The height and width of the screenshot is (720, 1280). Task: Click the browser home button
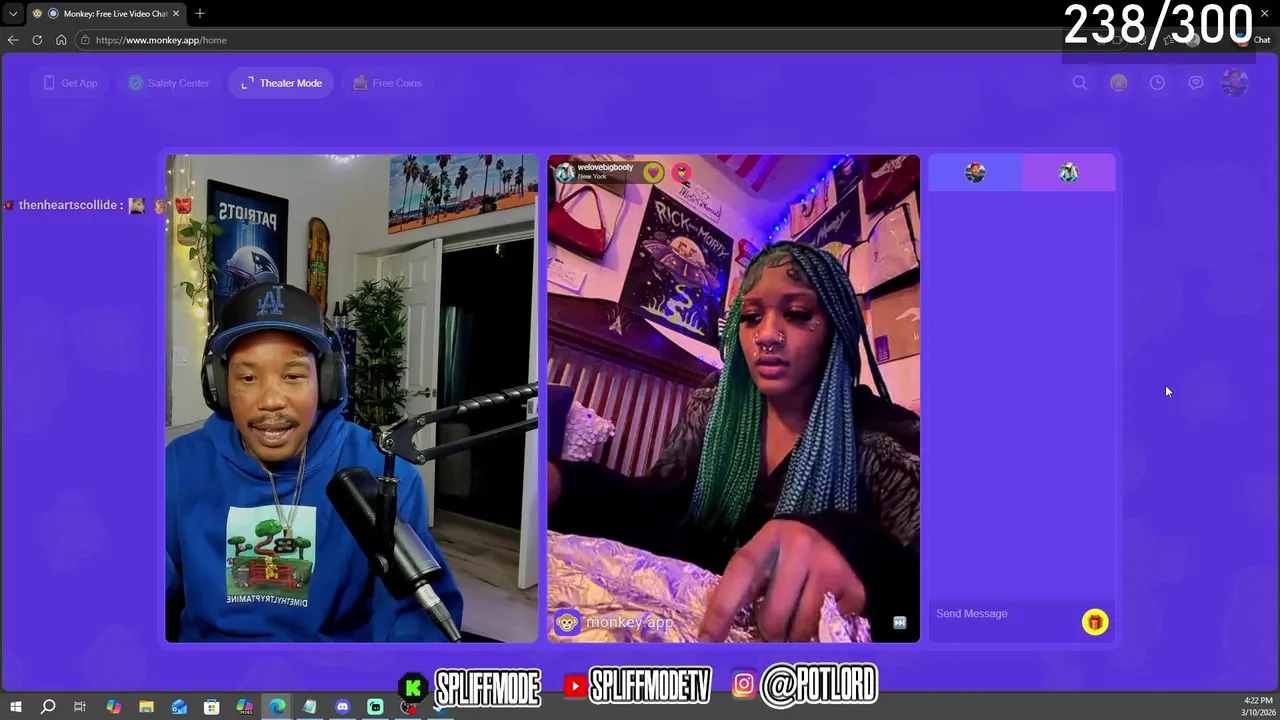pos(61,40)
